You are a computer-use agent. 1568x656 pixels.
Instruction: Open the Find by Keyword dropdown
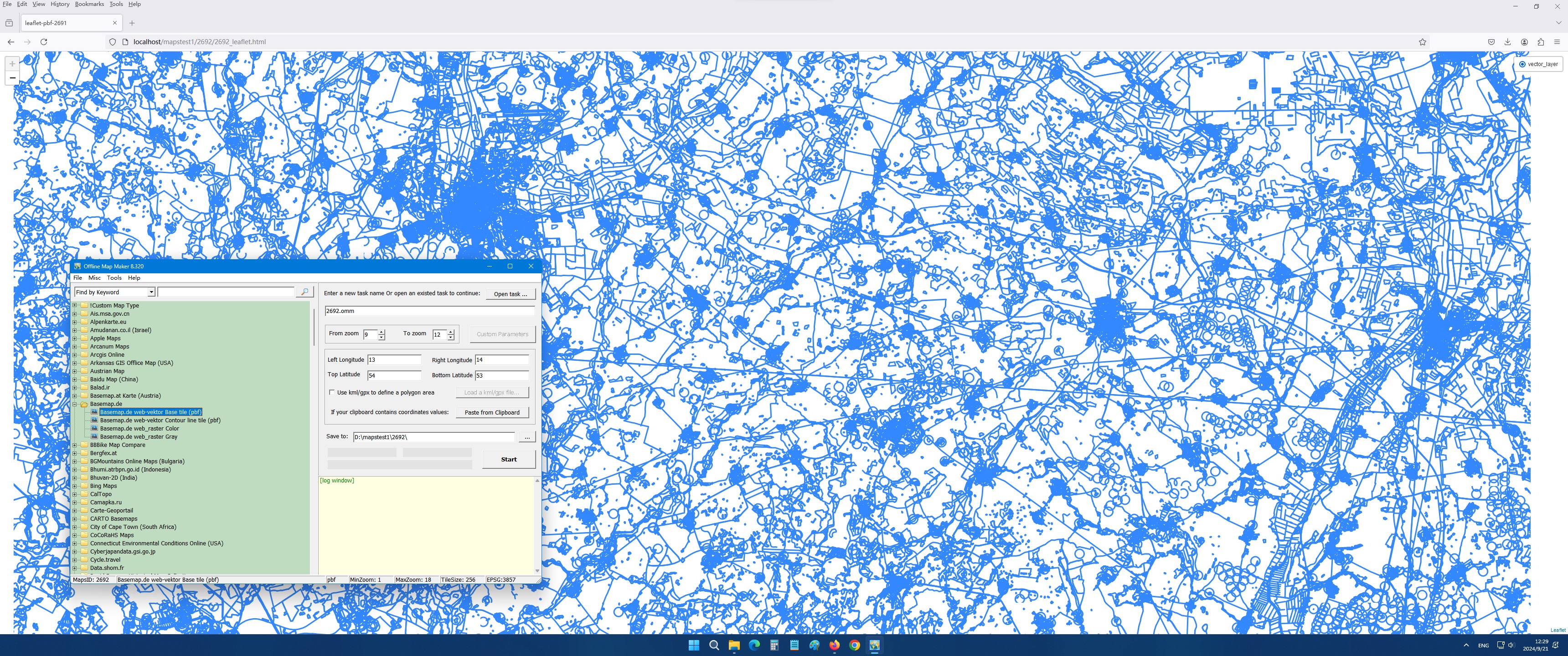(x=152, y=292)
